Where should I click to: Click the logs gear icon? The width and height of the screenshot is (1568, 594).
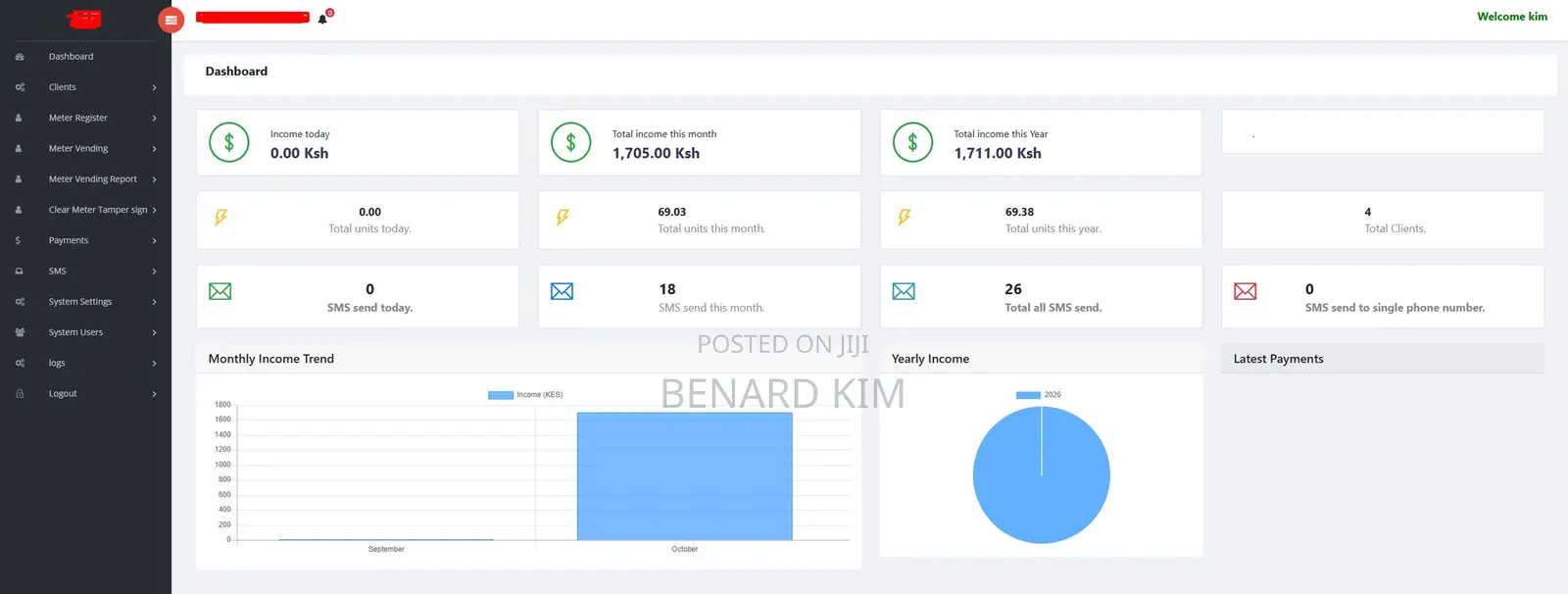pyautogui.click(x=20, y=363)
